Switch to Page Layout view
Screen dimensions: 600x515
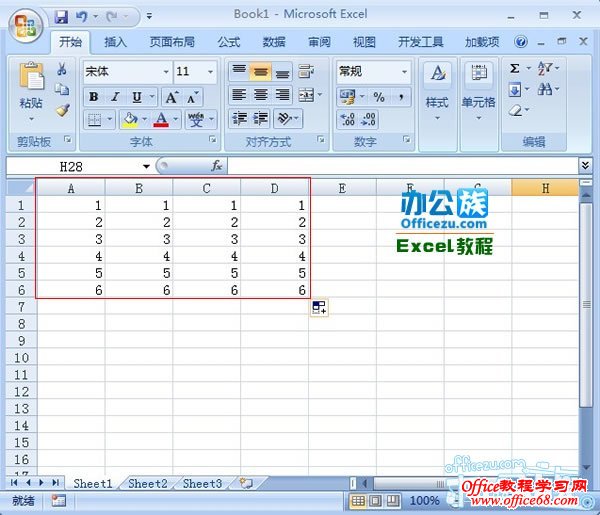click(x=375, y=500)
